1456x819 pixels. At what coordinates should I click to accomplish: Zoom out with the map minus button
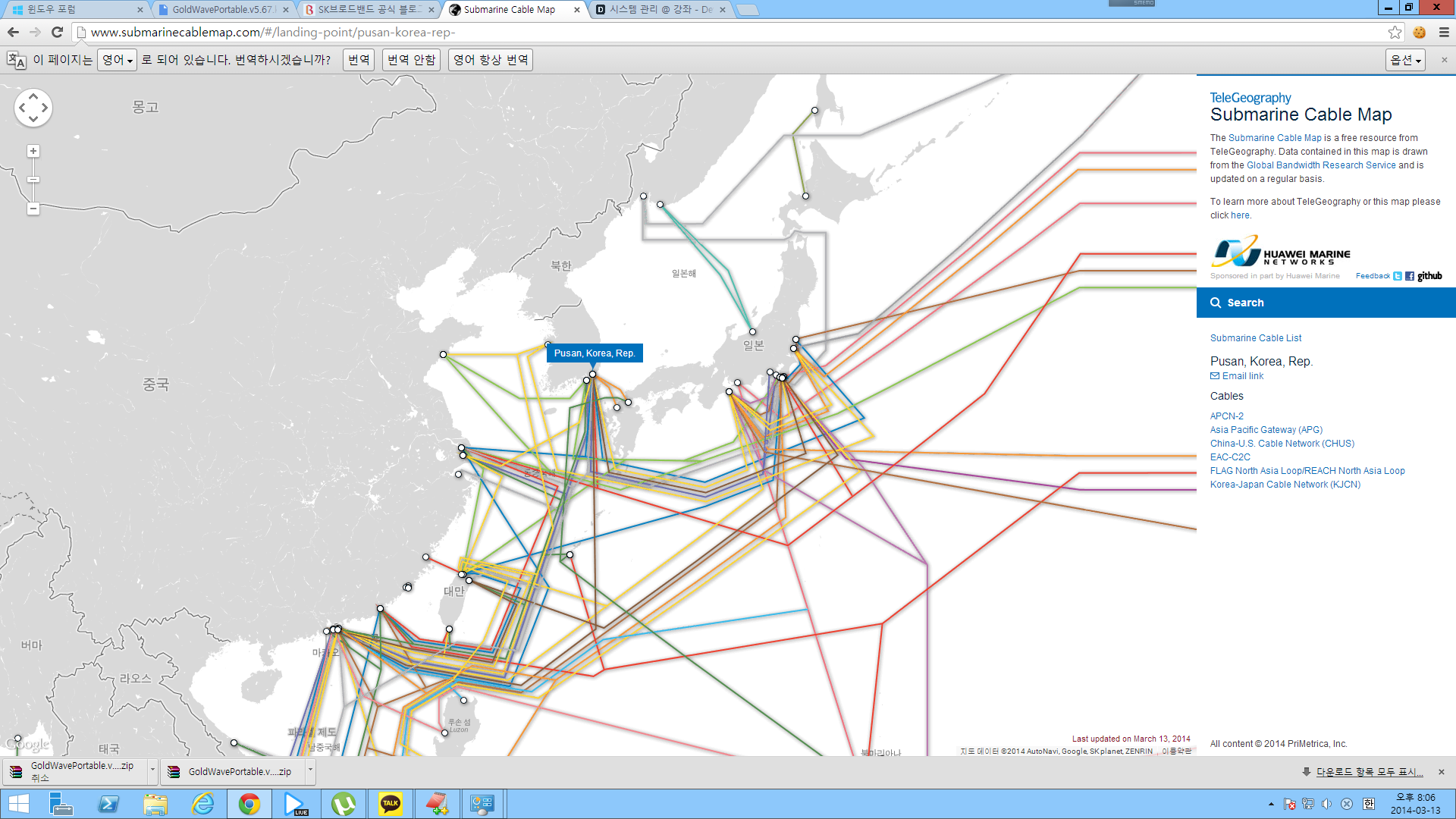(33, 209)
